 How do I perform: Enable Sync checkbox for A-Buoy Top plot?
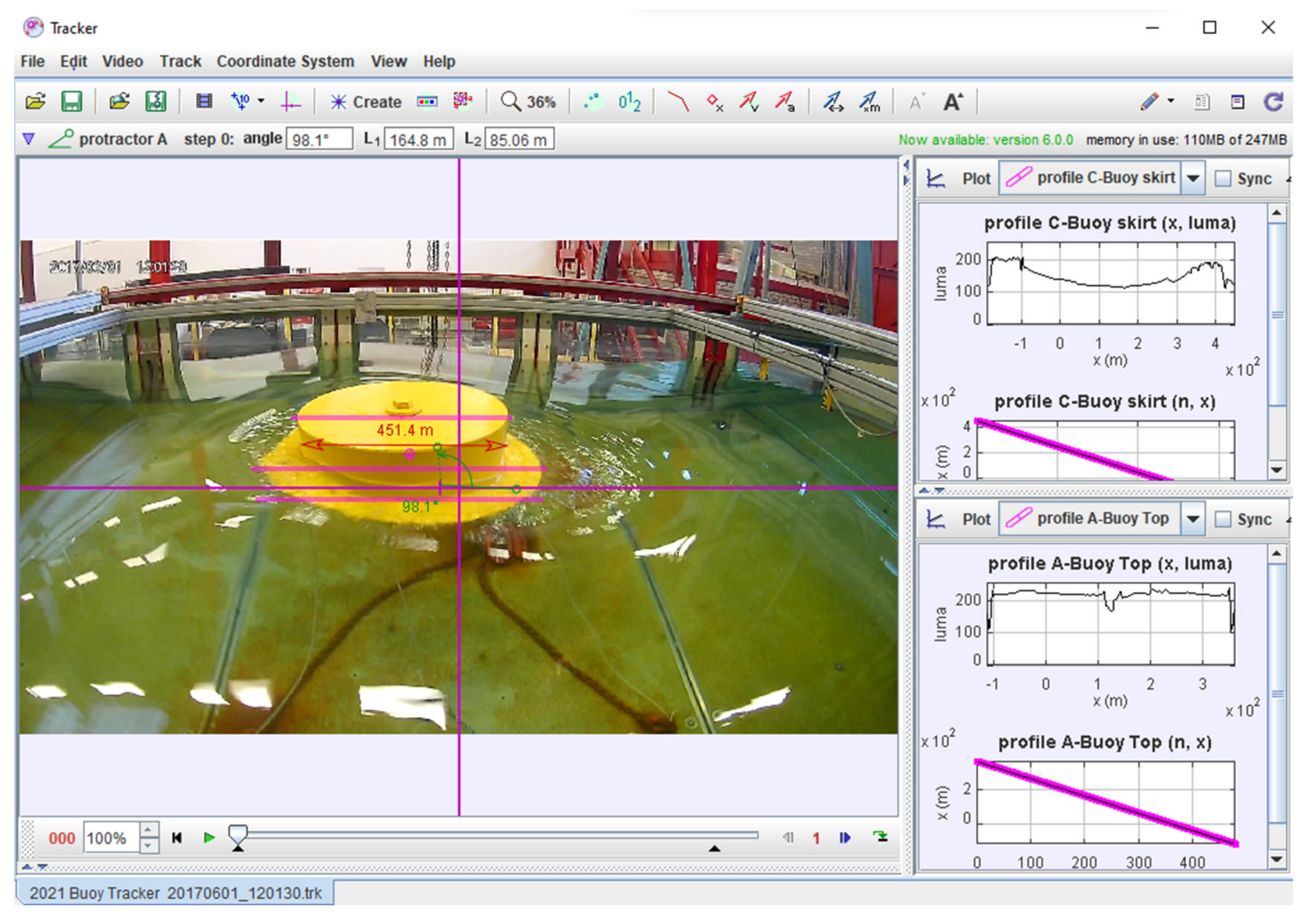tap(1223, 519)
